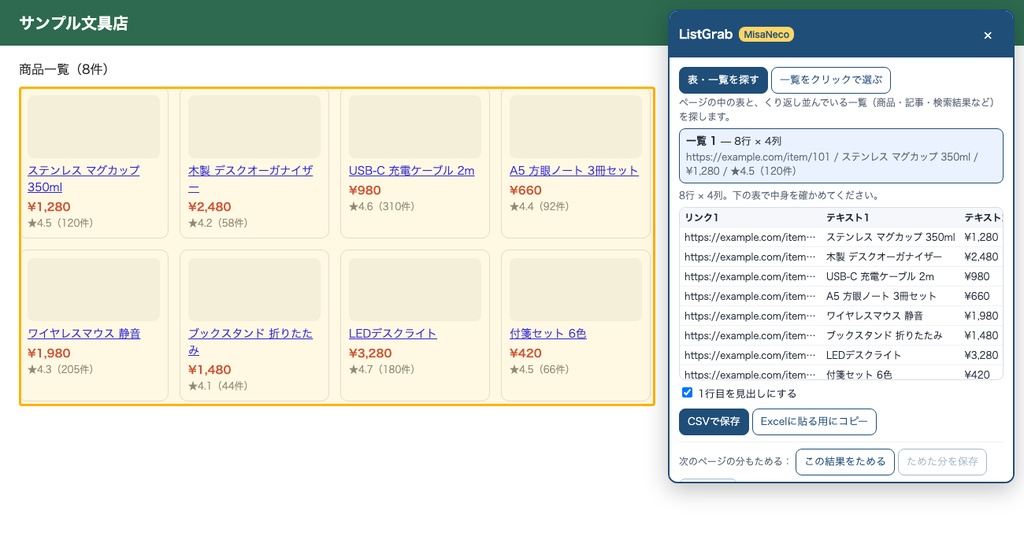This screenshot has width=1024, height=551.
Task: Open 木製 デスクオーガナイザー product link
Action: point(250,179)
